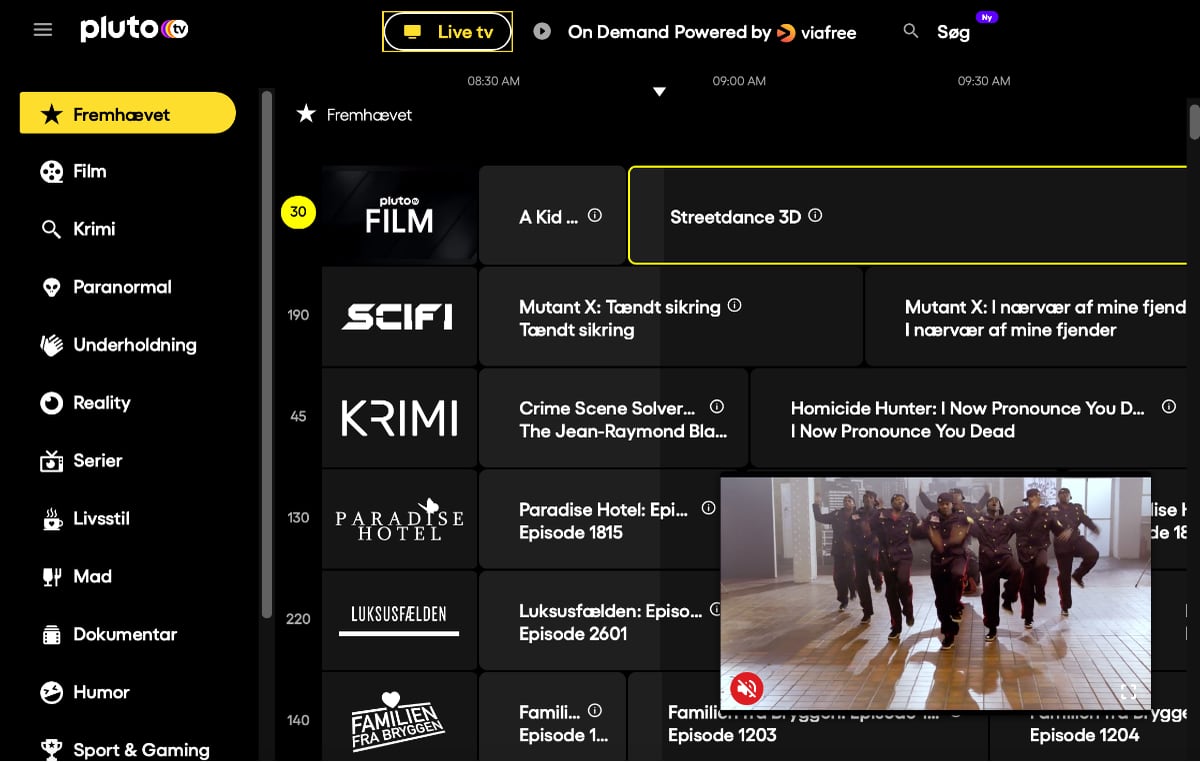Open the Paranormal category
The width and height of the screenshot is (1200, 762).
122,288
